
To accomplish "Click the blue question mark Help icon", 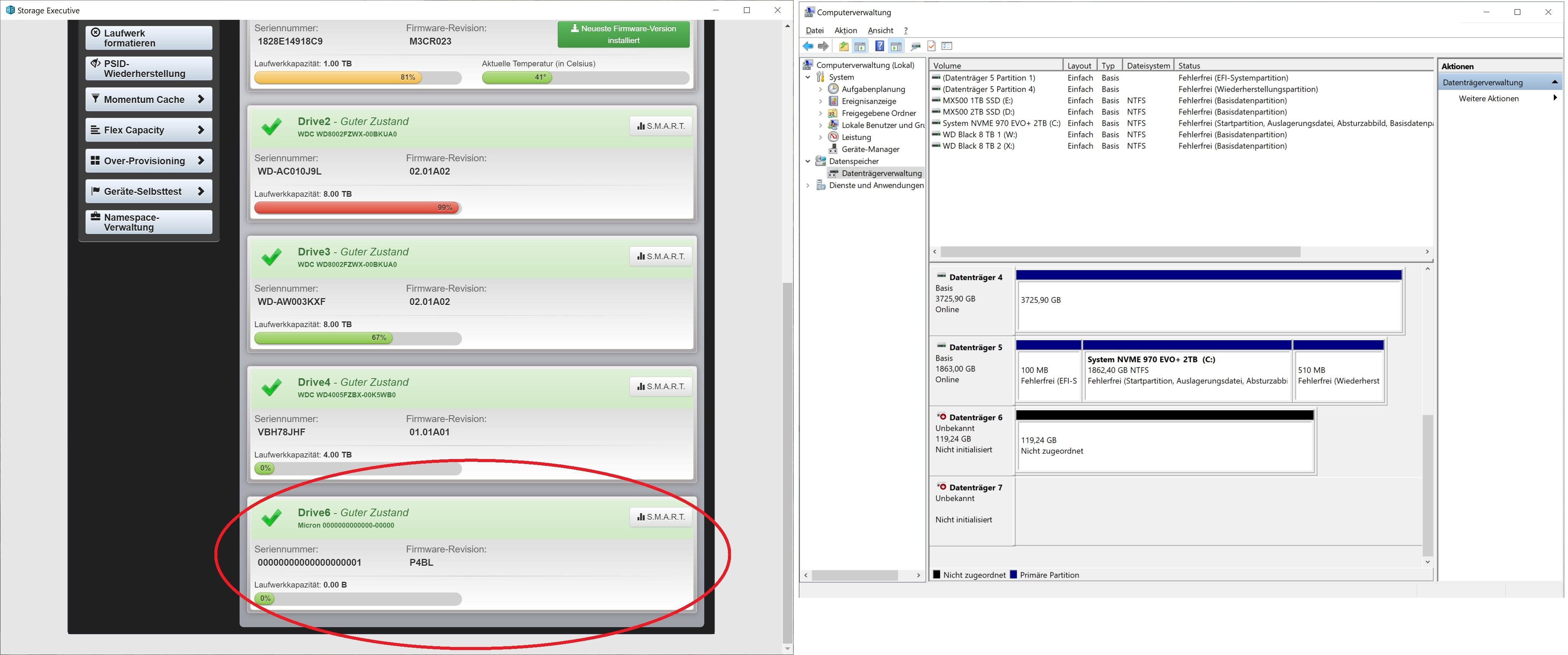I will (x=879, y=46).
